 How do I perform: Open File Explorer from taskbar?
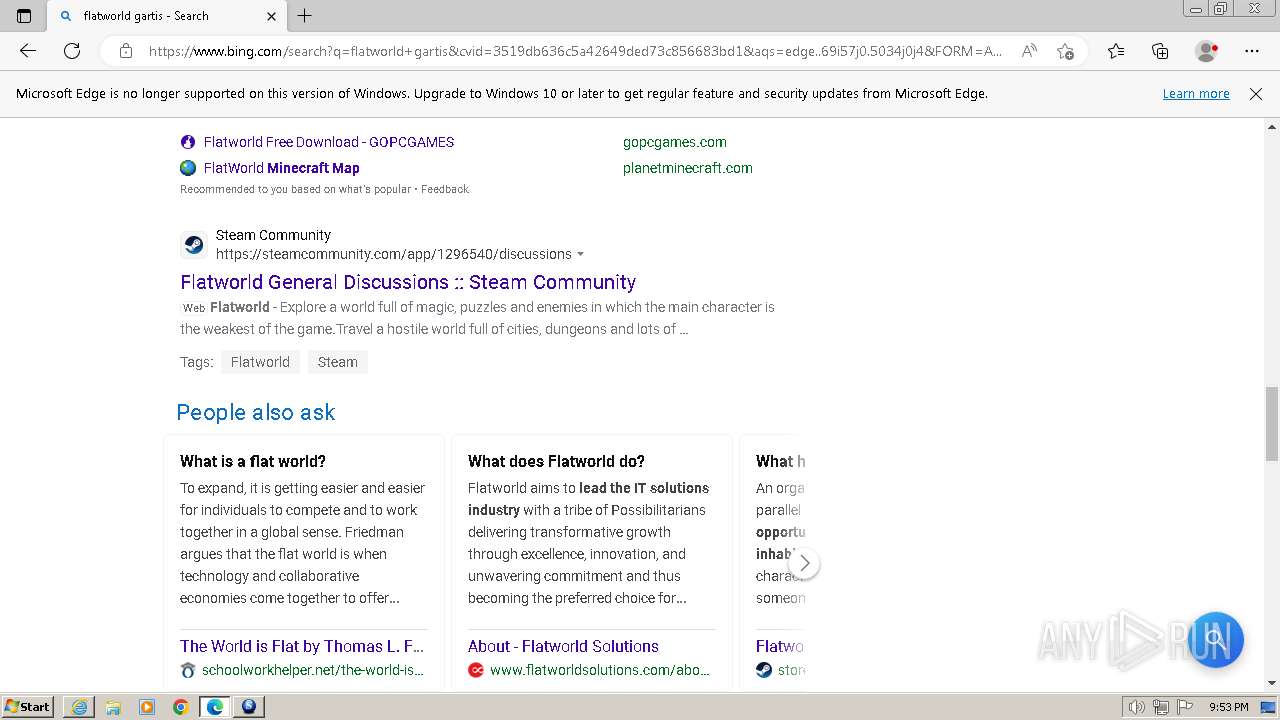113,707
